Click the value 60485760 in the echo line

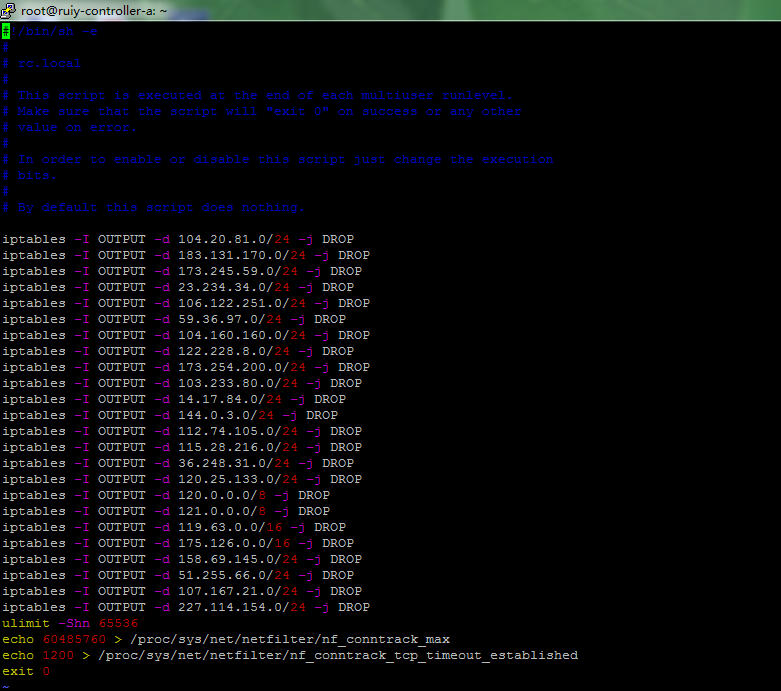pyautogui.click(x=74, y=639)
